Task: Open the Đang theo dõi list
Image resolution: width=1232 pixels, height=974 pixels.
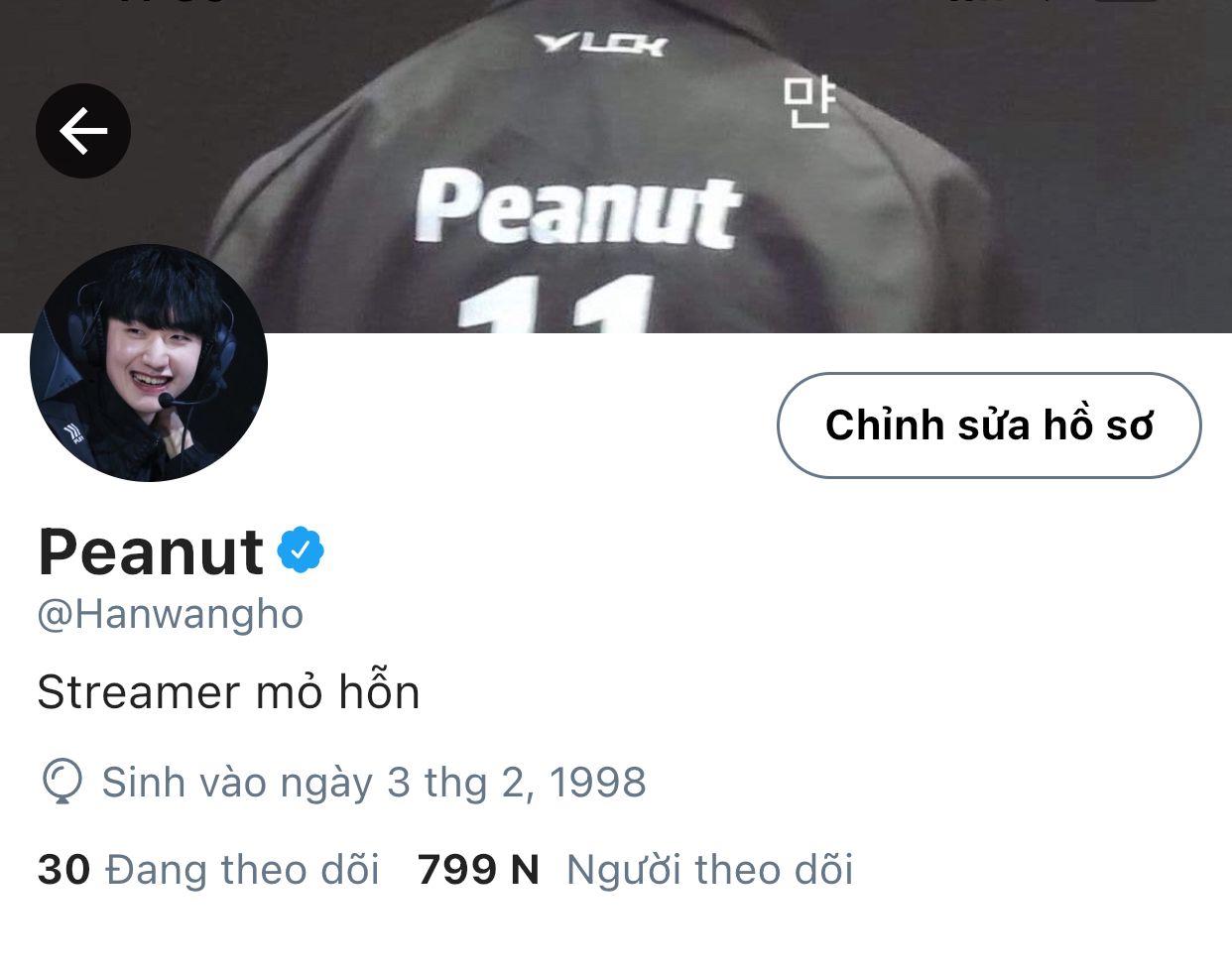Action: [x=243, y=870]
